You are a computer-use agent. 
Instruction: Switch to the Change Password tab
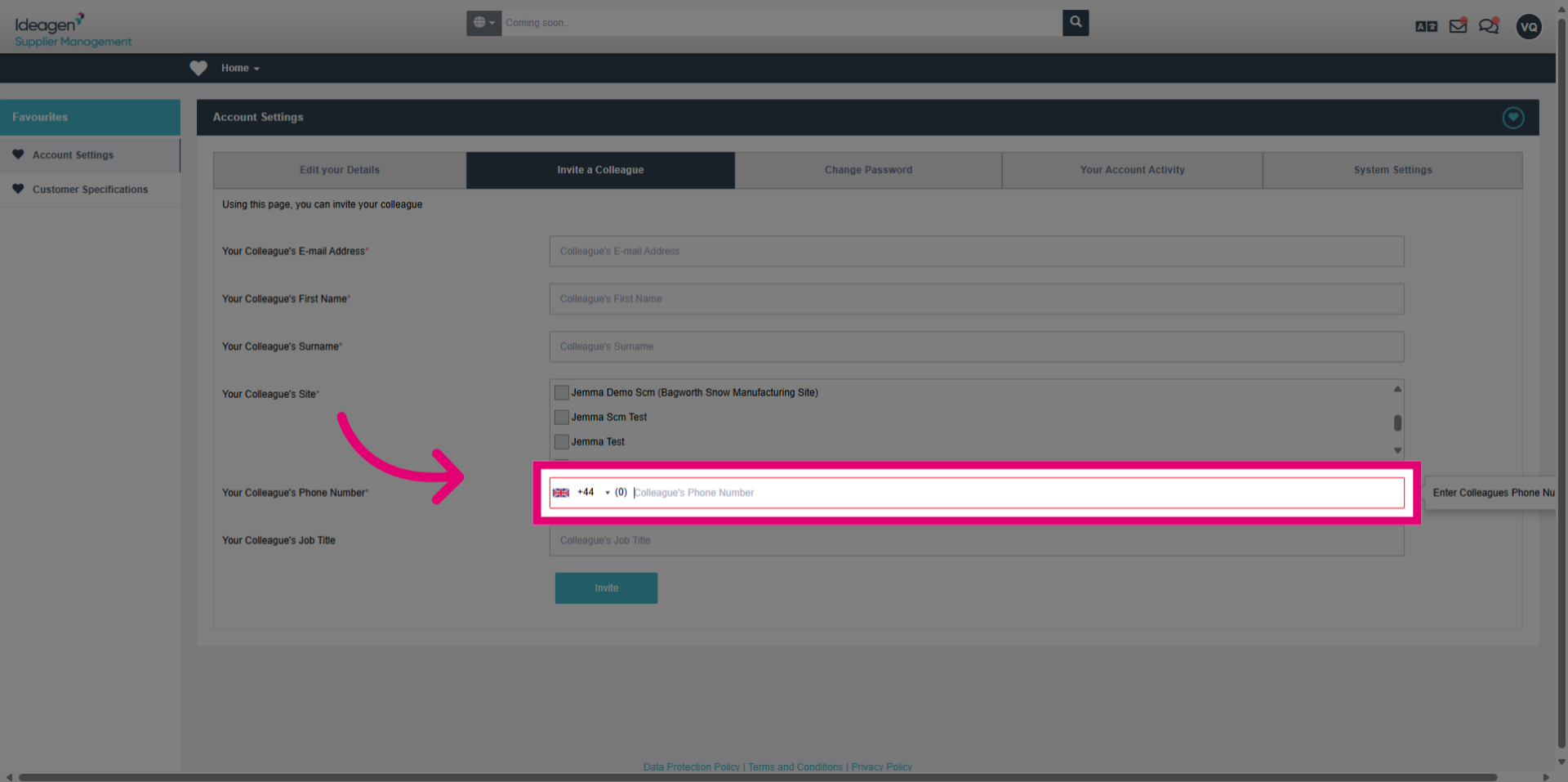(868, 170)
